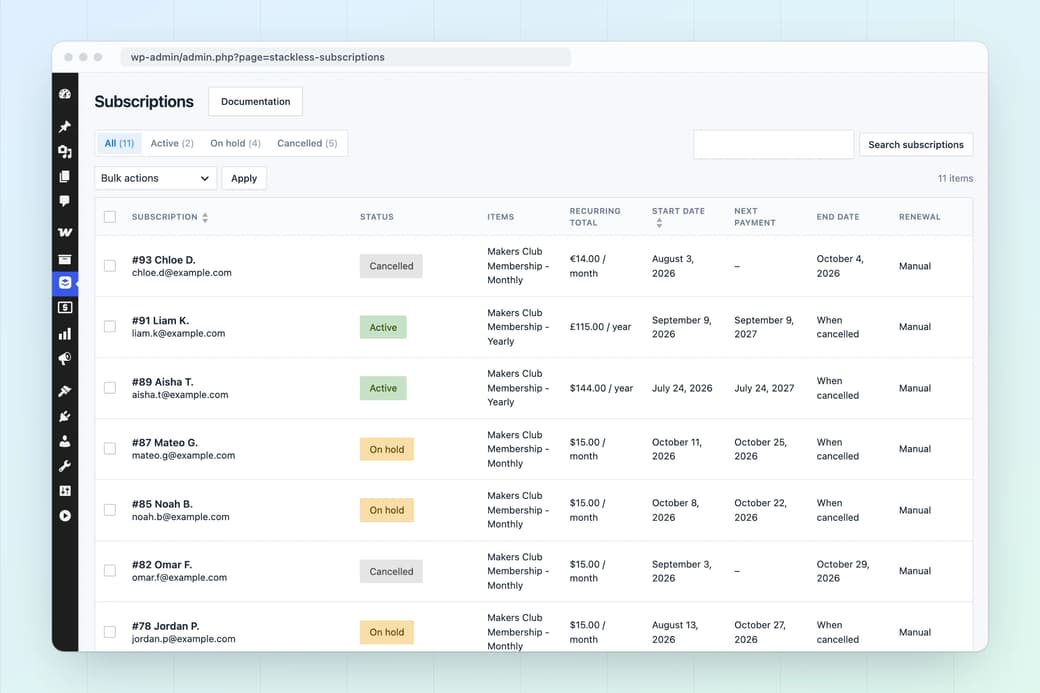Open subscription #93 Chloe D. link
The height and width of the screenshot is (693, 1040).
pos(163,260)
